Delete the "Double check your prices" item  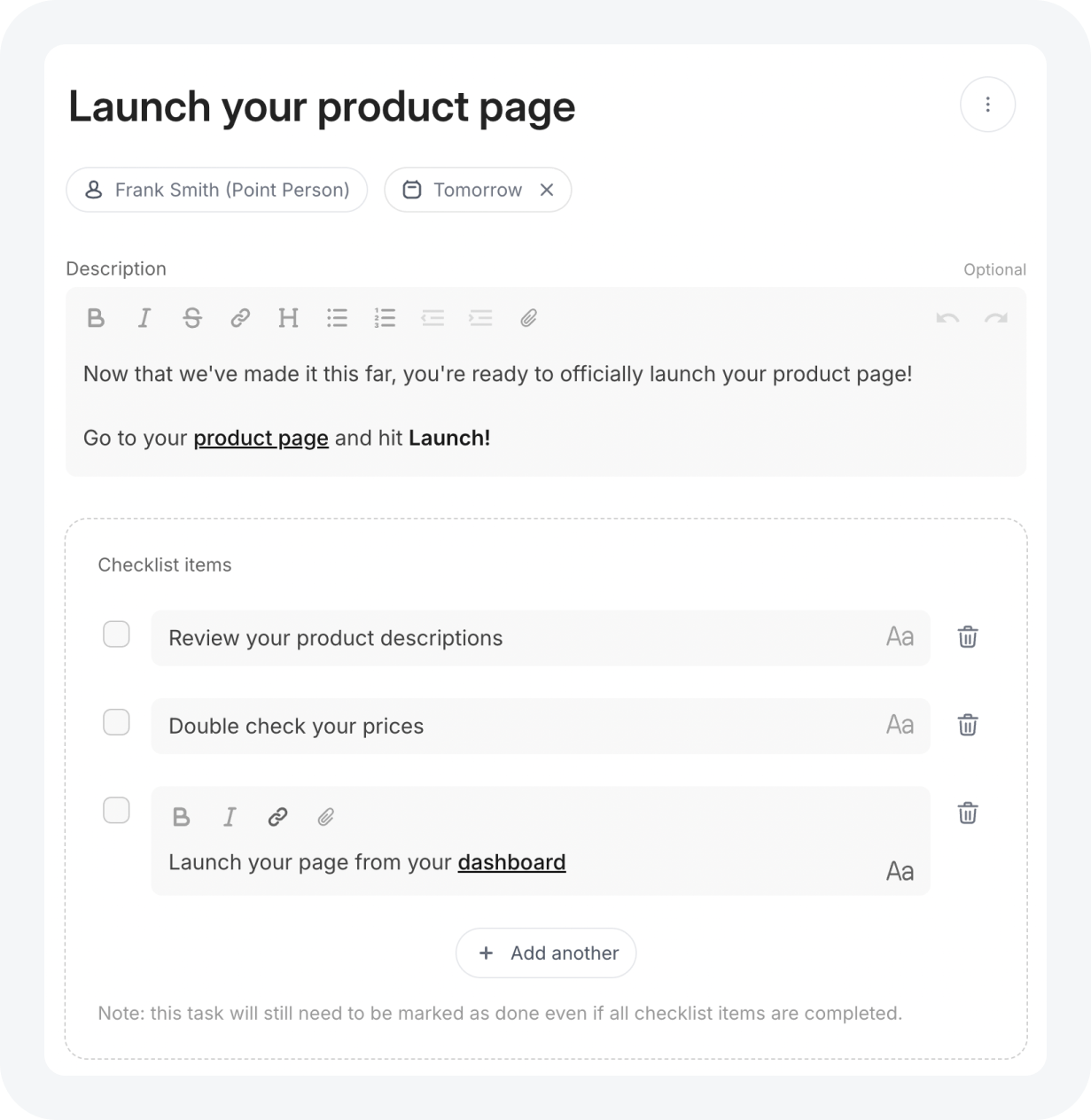[x=968, y=725]
